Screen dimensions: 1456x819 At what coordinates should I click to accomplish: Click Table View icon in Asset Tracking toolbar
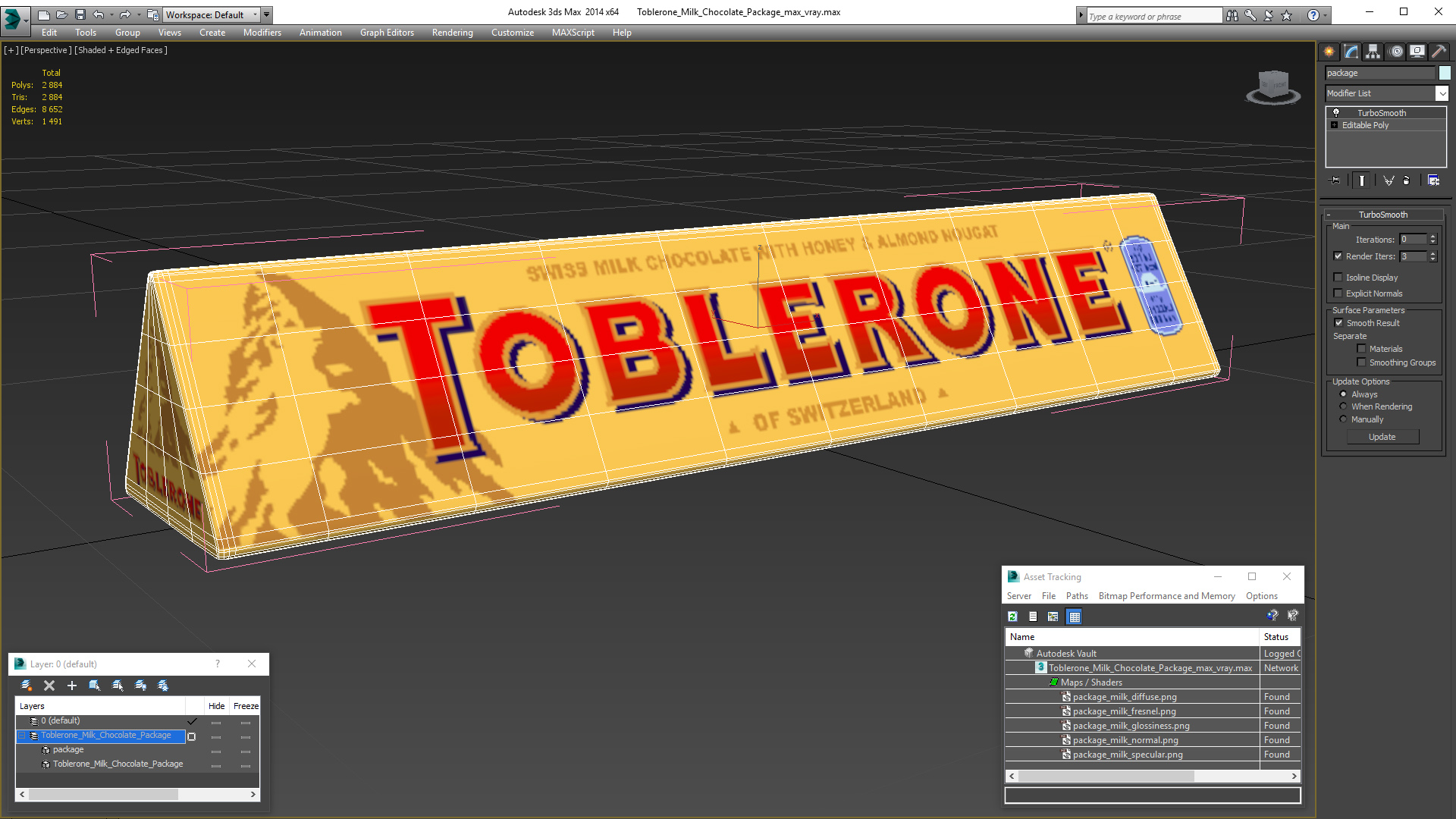(1074, 617)
